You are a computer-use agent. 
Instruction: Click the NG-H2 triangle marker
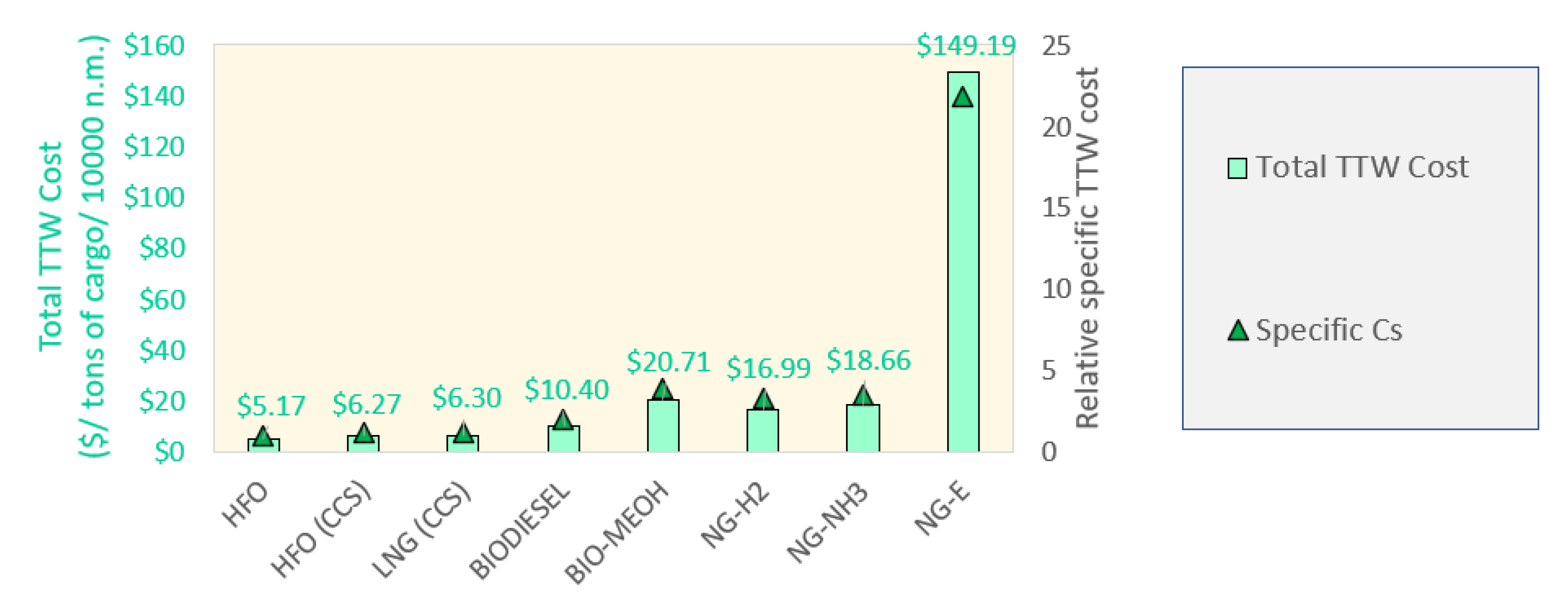click(x=763, y=400)
